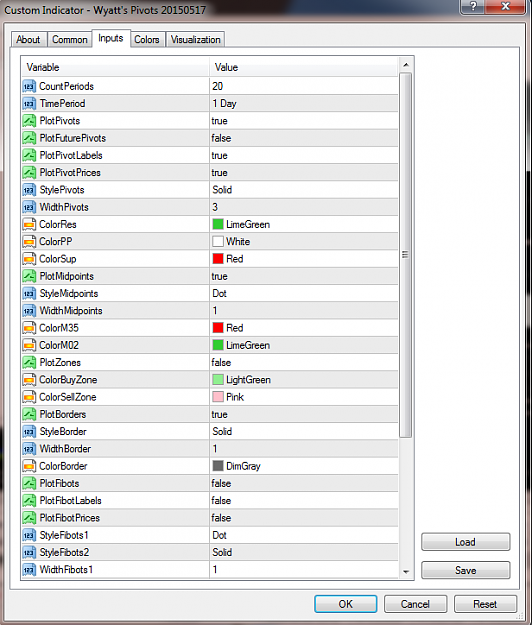Screen dimensions: 532x625
Task: Click the PlotPivotPrices row icon
Action: (x=29, y=173)
